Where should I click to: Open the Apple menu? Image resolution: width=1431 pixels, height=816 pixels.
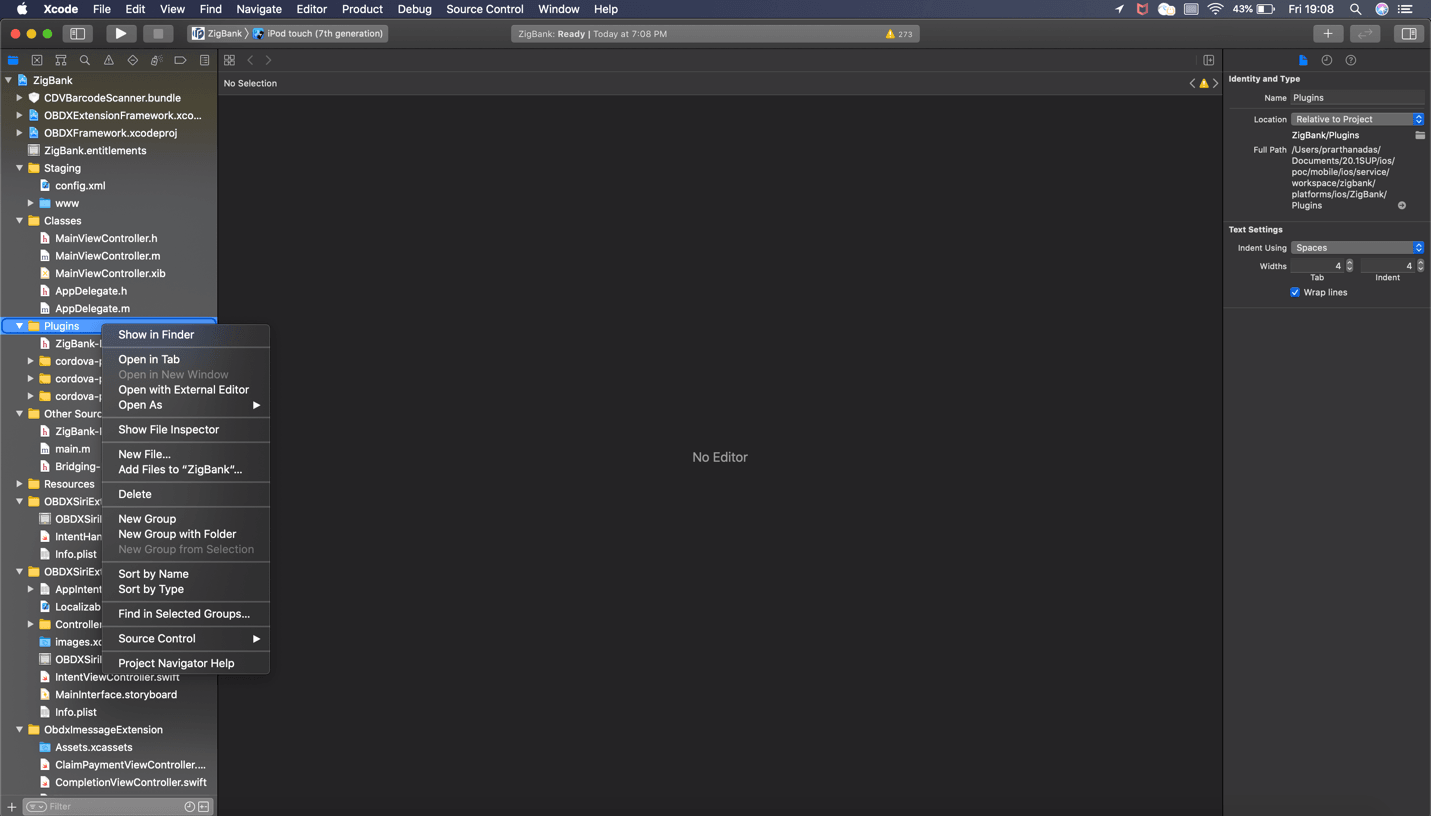pyautogui.click(x=21, y=9)
